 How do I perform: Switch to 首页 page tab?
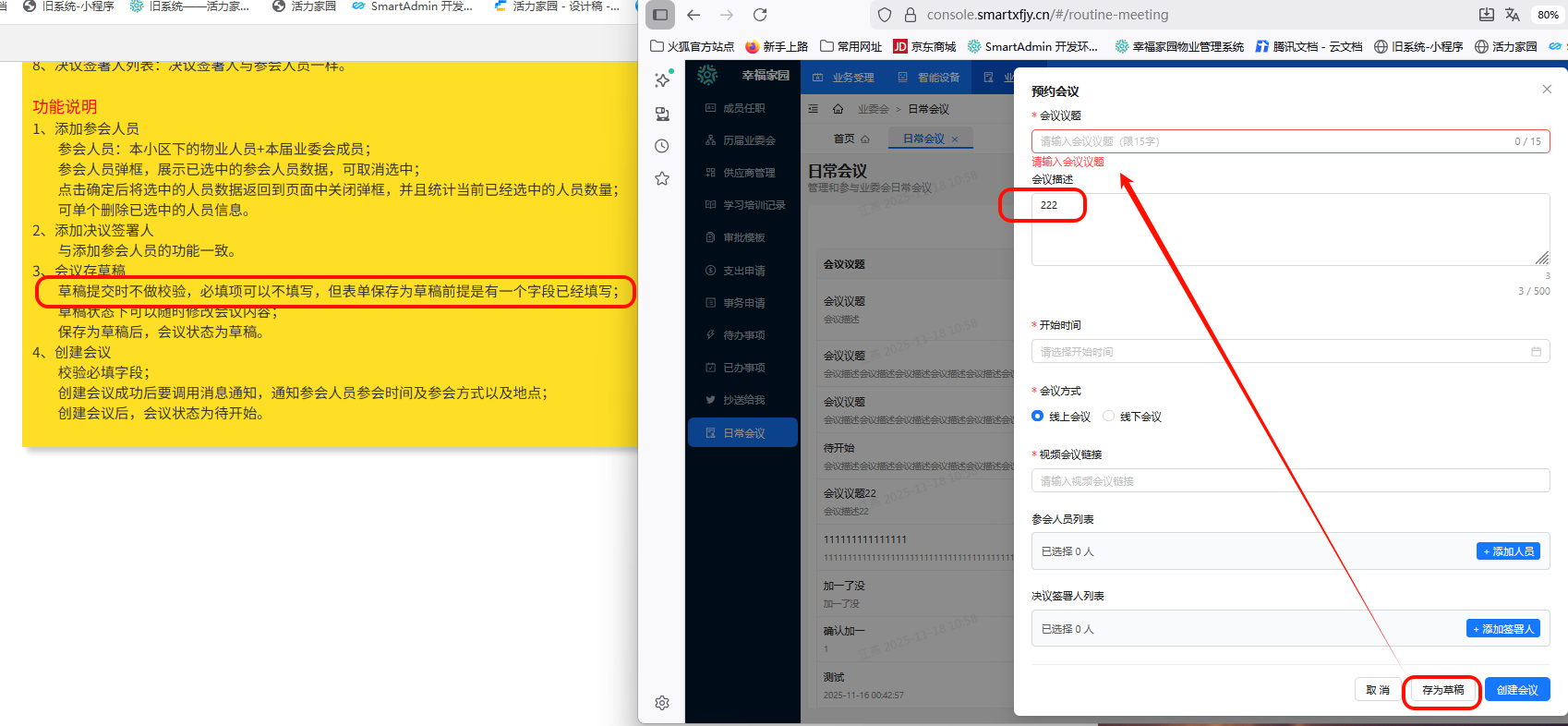[850, 139]
